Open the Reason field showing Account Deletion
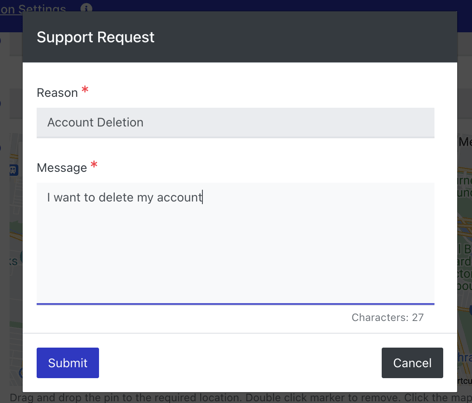 [235, 123]
